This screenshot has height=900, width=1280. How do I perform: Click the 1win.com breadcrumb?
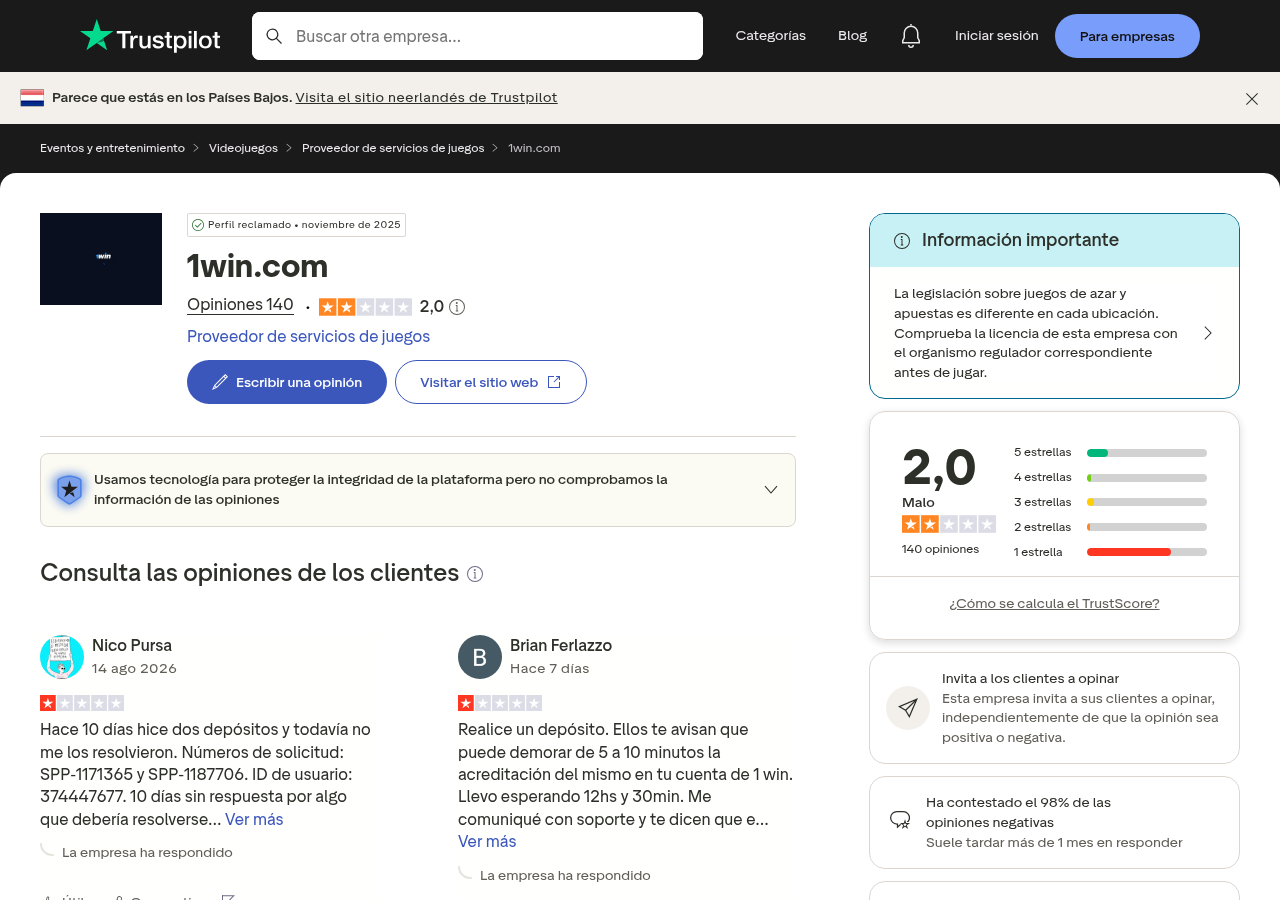534,148
